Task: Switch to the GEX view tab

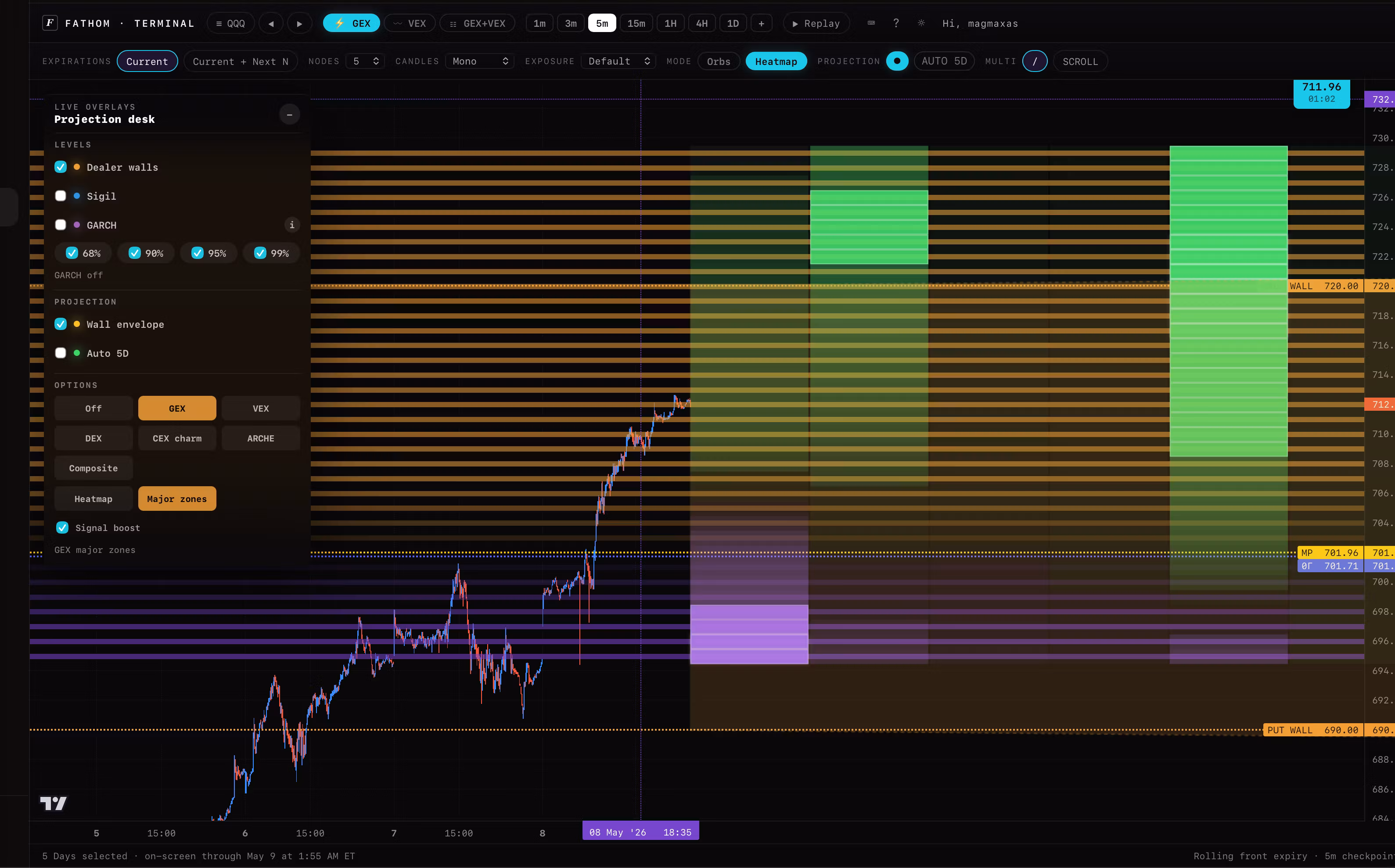Action: 351,24
